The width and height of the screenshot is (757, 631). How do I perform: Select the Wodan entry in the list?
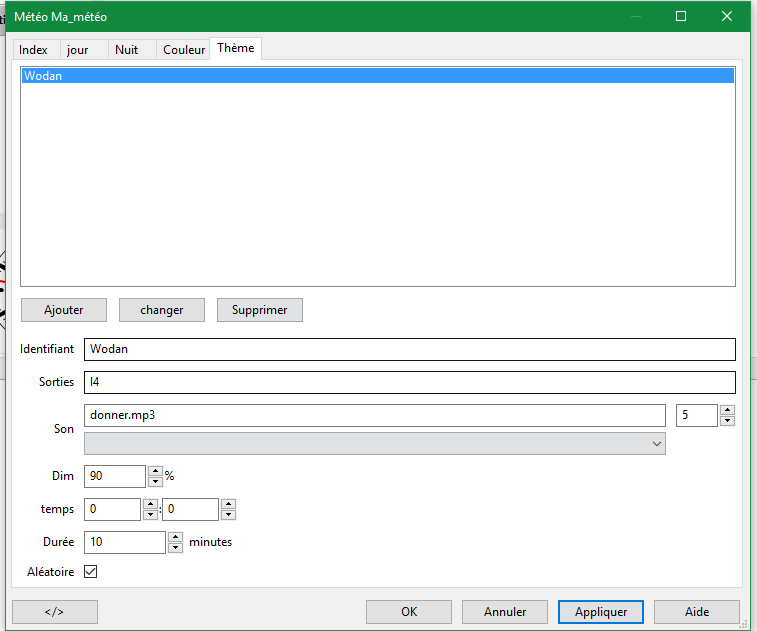click(x=377, y=76)
